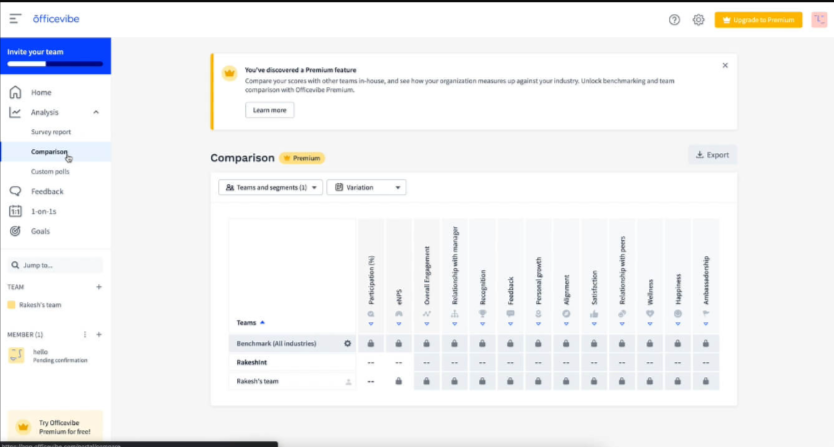Focus the Jump to search field
The width and height of the screenshot is (834, 447).
coord(55,265)
